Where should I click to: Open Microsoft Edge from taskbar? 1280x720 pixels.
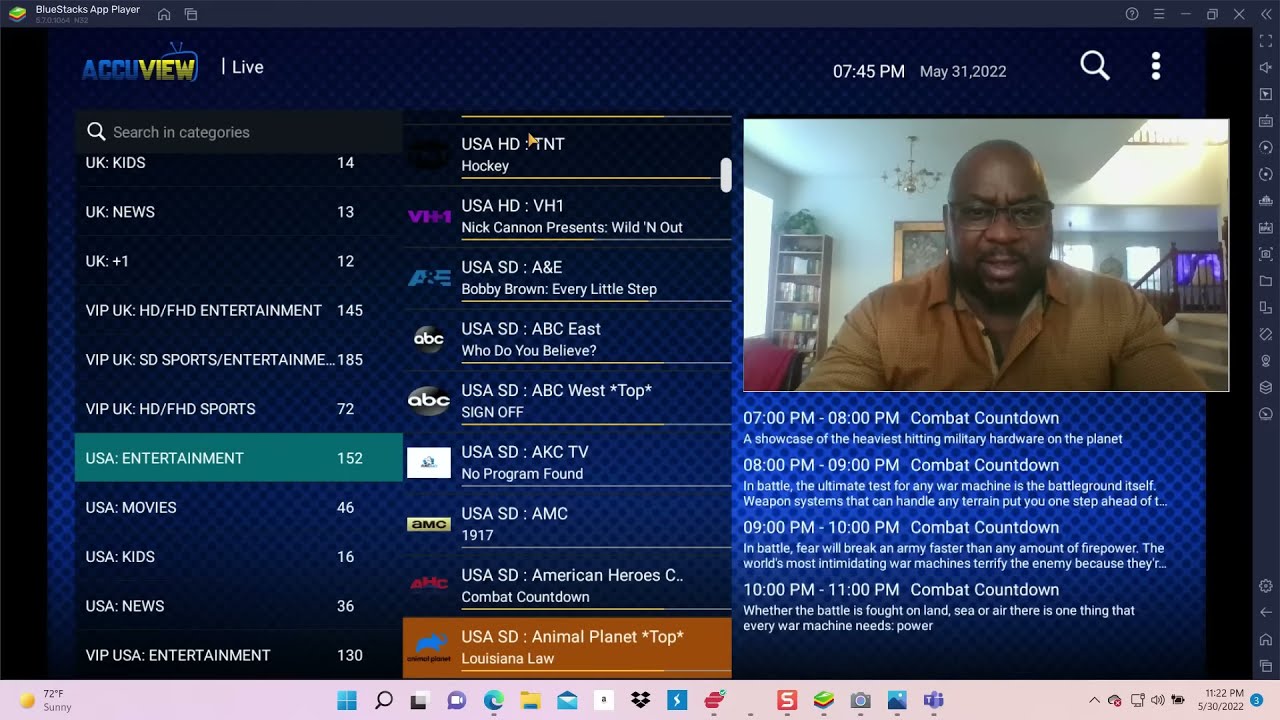pyautogui.click(x=494, y=700)
